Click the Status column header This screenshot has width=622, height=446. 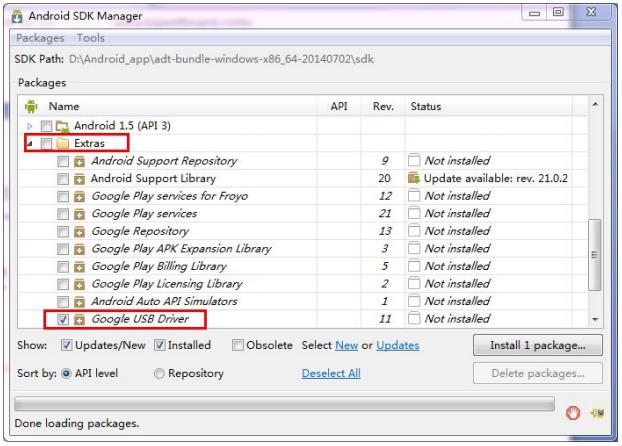pyautogui.click(x=426, y=106)
